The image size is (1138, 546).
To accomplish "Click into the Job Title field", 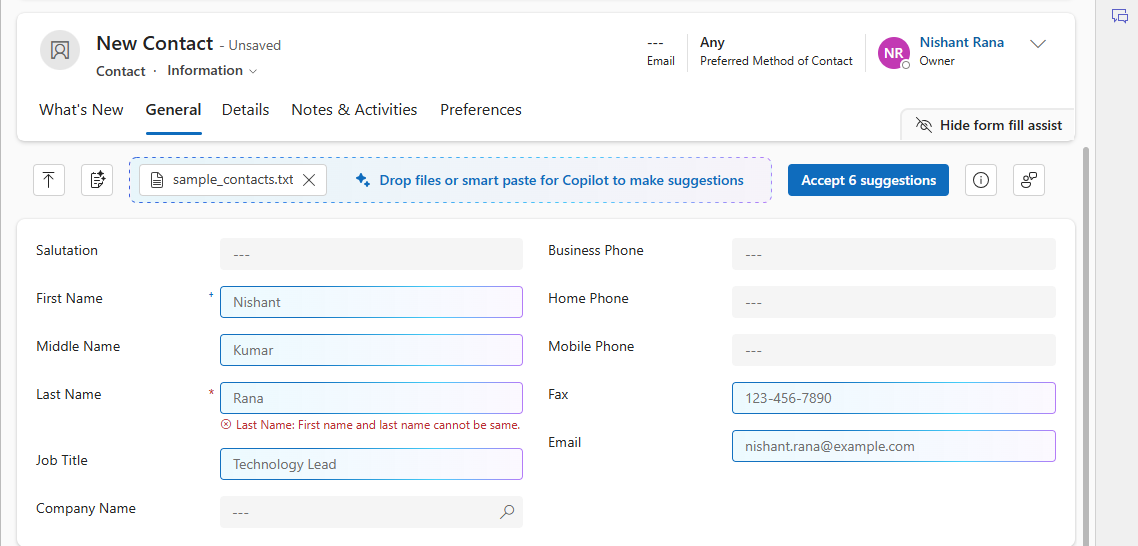I will 371,464.
